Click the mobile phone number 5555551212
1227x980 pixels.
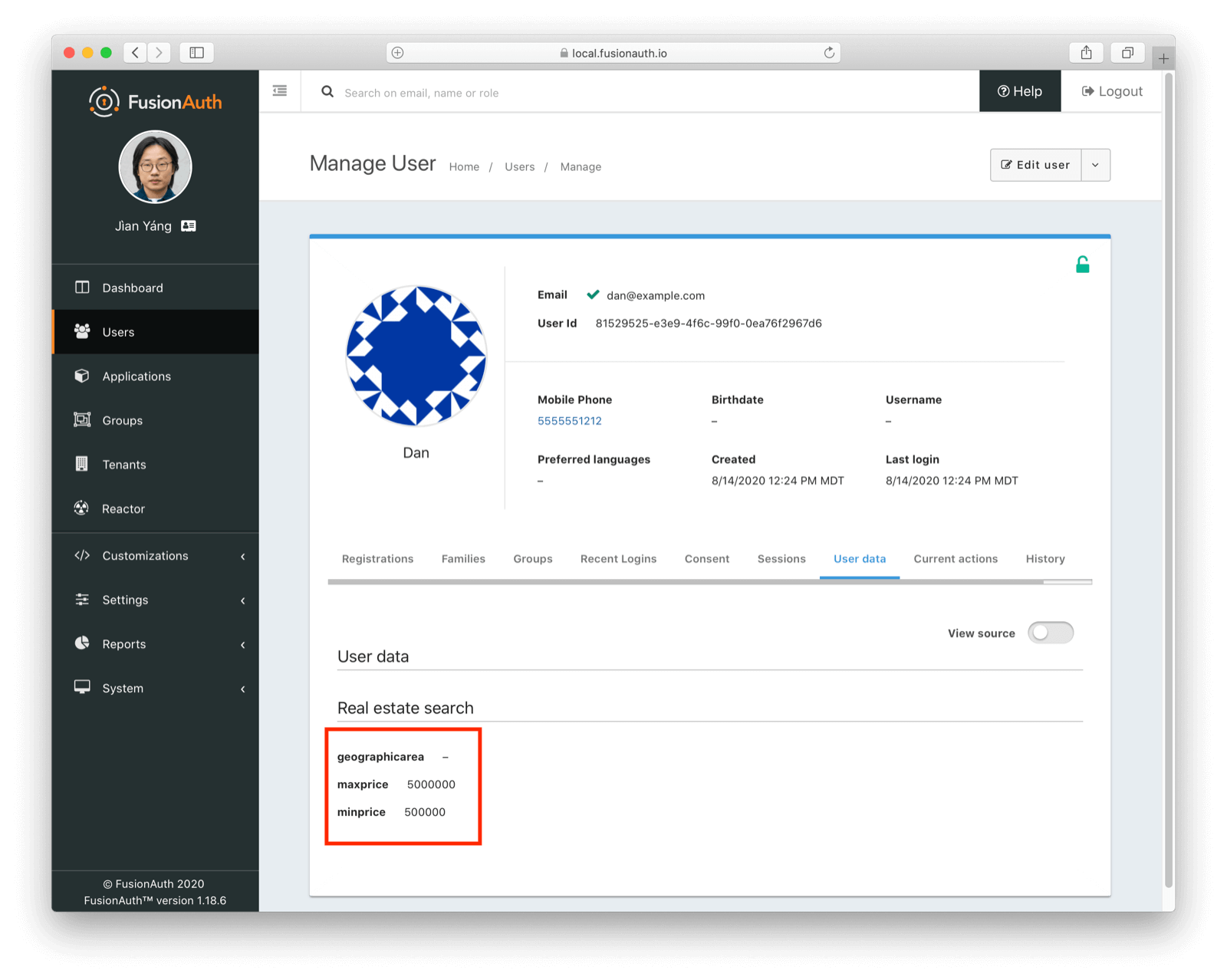[569, 421]
